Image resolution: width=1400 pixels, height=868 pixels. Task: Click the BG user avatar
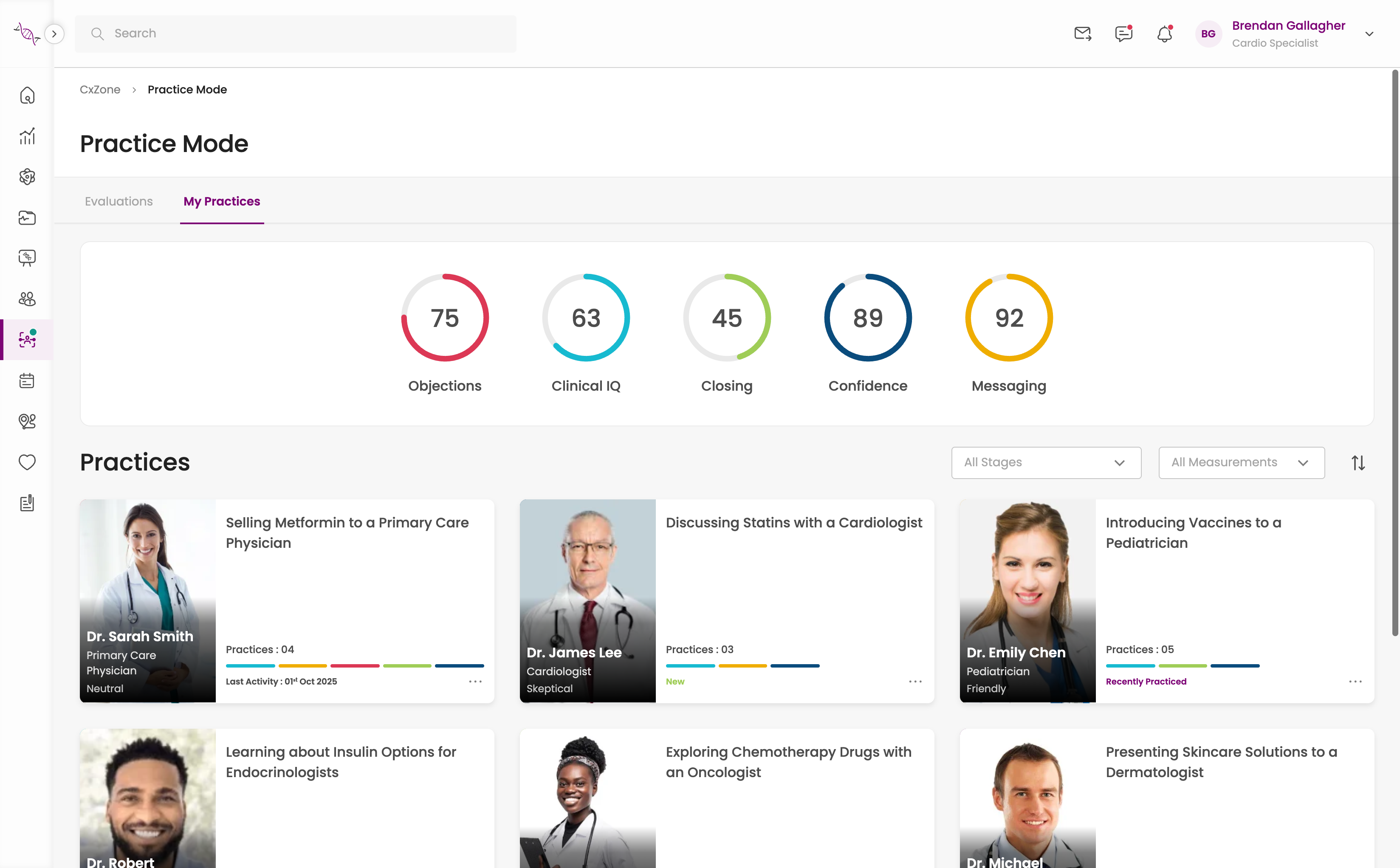click(x=1208, y=34)
